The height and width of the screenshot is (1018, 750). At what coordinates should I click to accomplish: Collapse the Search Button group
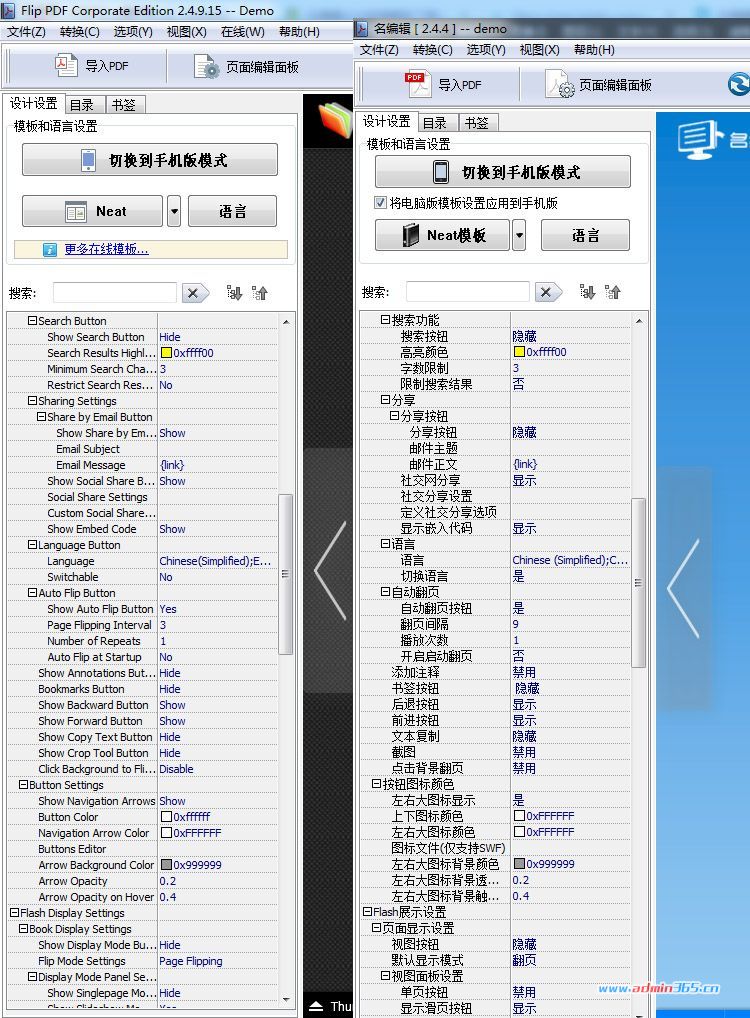pos(32,321)
